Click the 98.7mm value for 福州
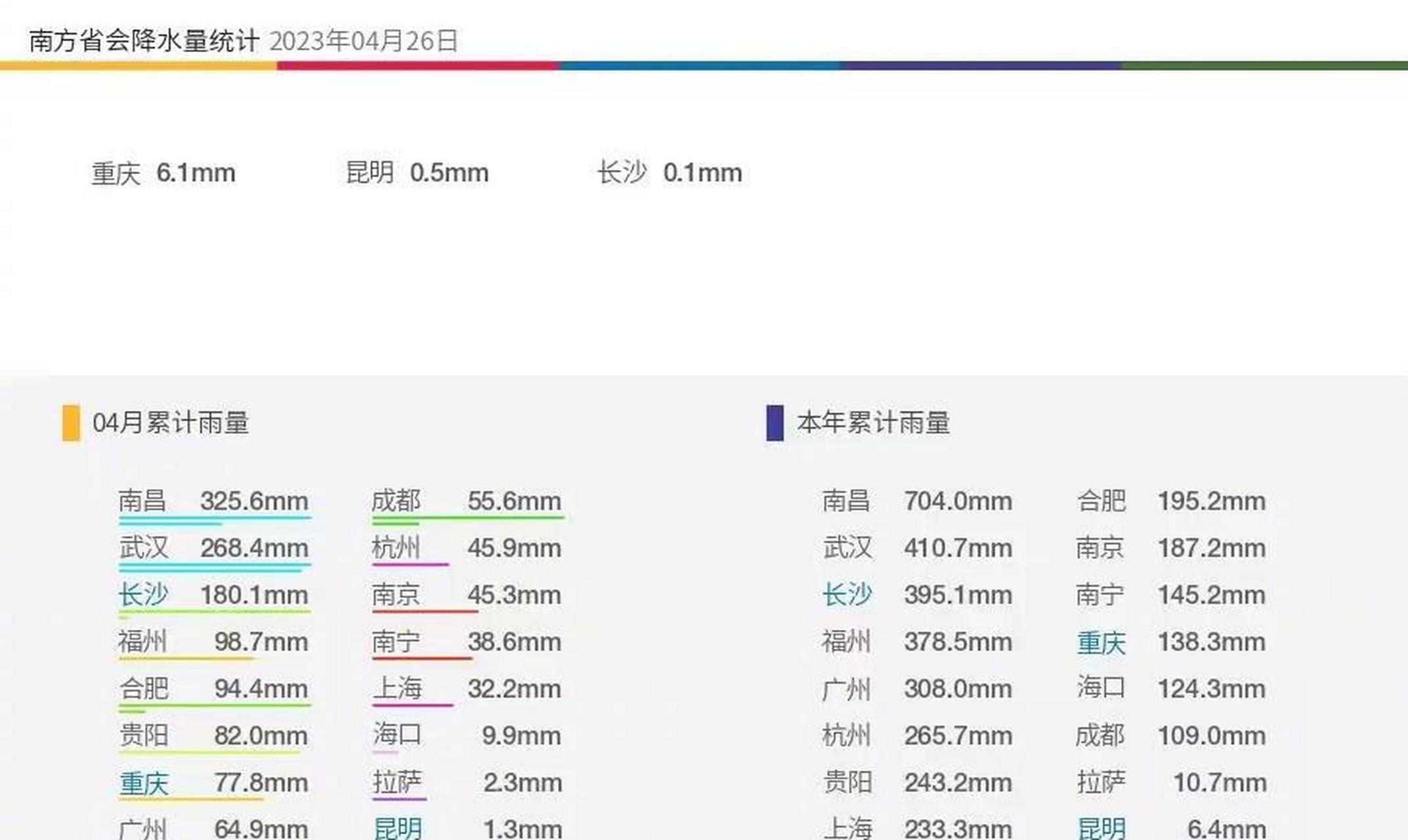The image size is (1408, 840). point(261,642)
